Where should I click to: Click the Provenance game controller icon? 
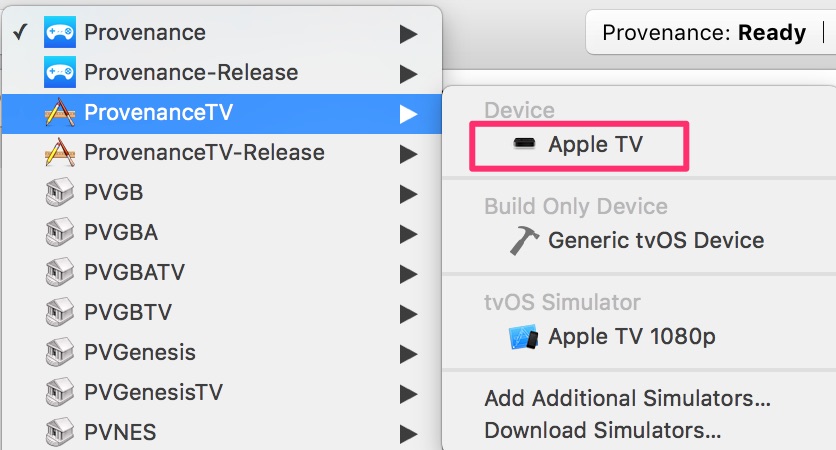click(60, 33)
